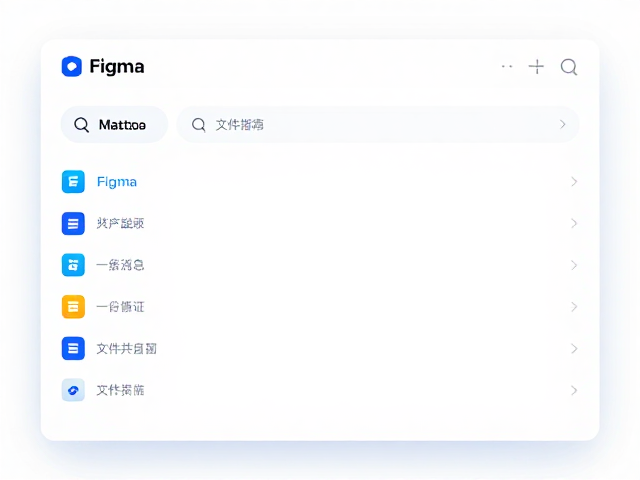Click the light blue icon in third list row
Image resolution: width=640 pixels, height=480 pixels.
pyautogui.click(x=73, y=265)
